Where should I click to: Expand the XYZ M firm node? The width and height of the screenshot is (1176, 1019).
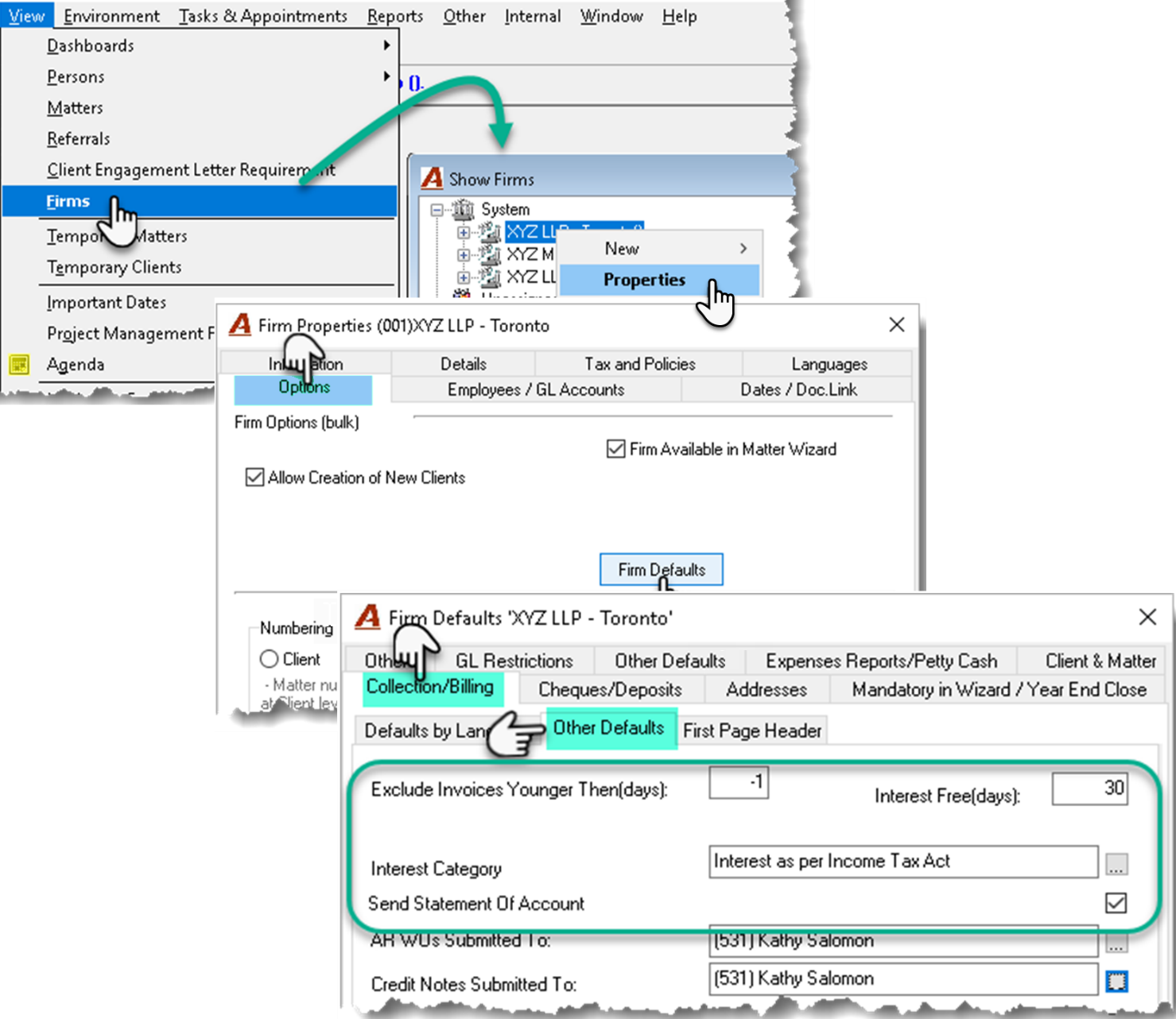pyautogui.click(x=464, y=254)
